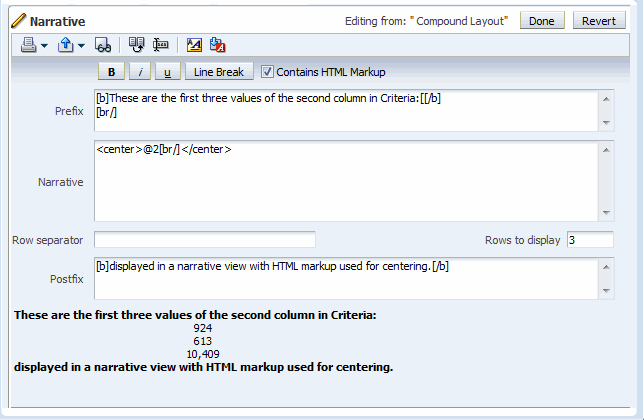The width and height of the screenshot is (644, 420).
Task: Click the print icon in the toolbar
Action: 28,45
